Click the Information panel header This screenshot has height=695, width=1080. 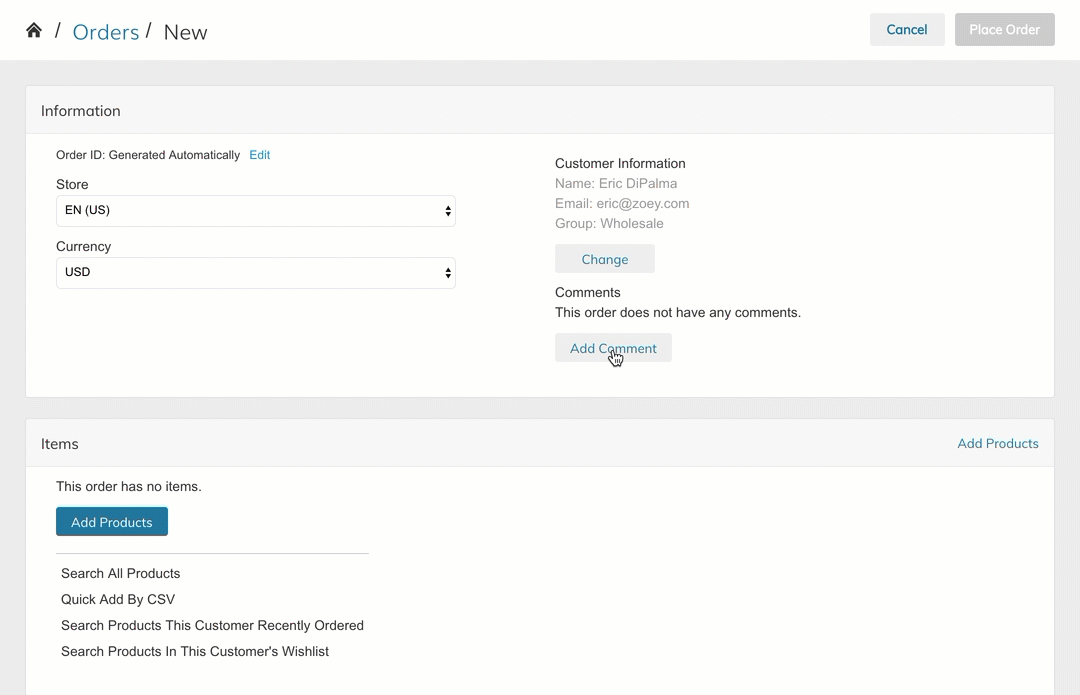click(81, 111)
